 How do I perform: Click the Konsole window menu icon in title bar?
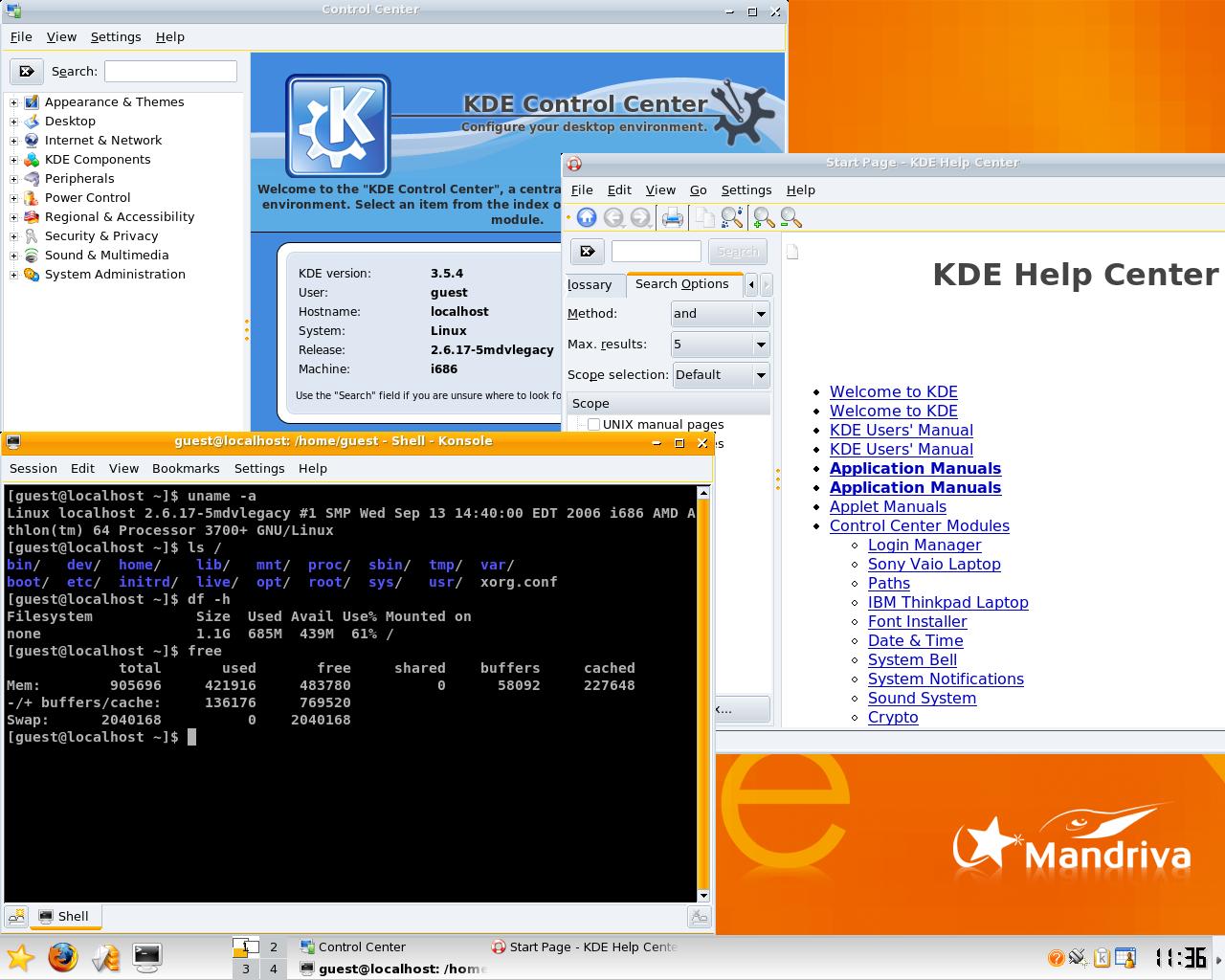coord(12,441)
